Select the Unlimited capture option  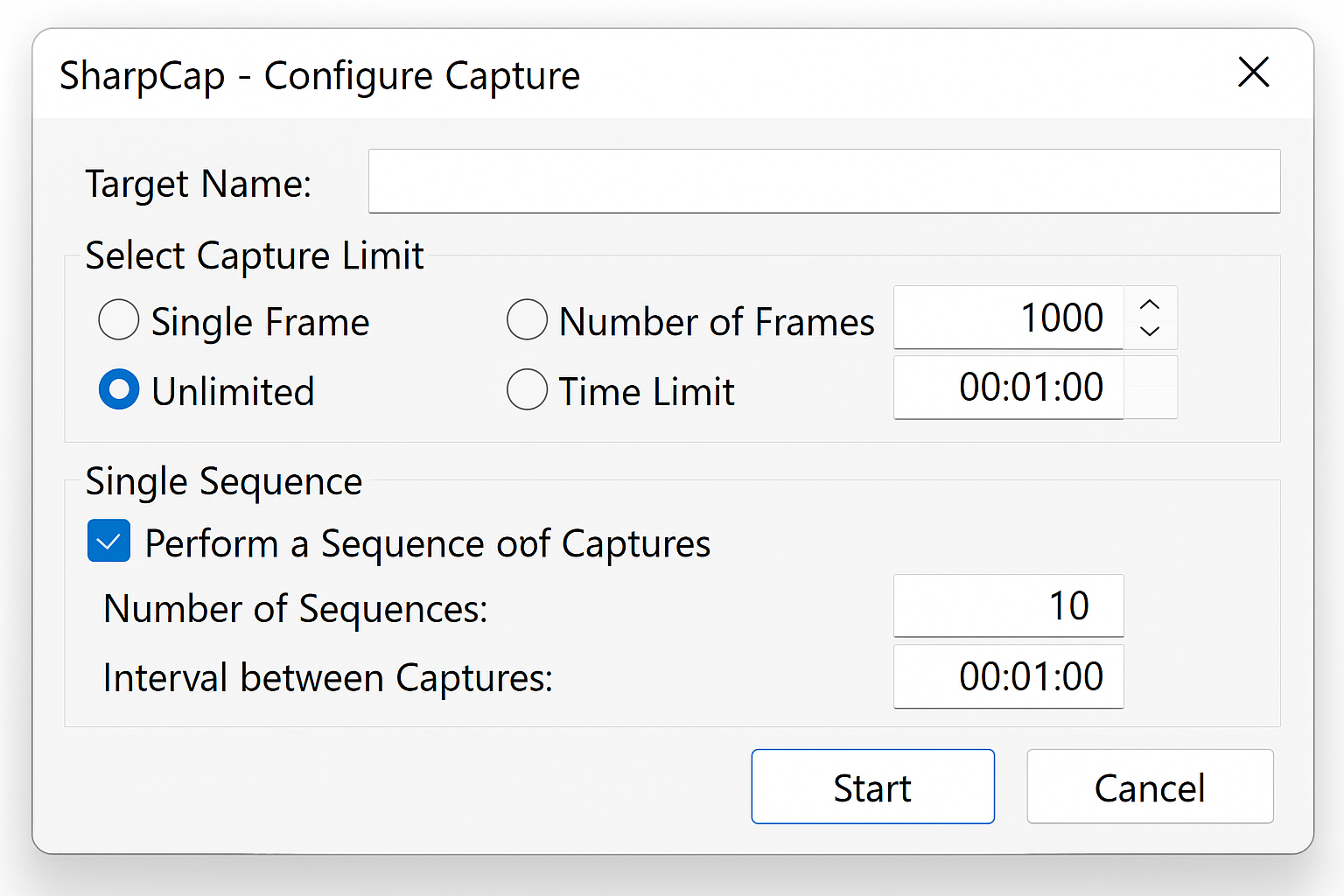(x=119, y=389)
